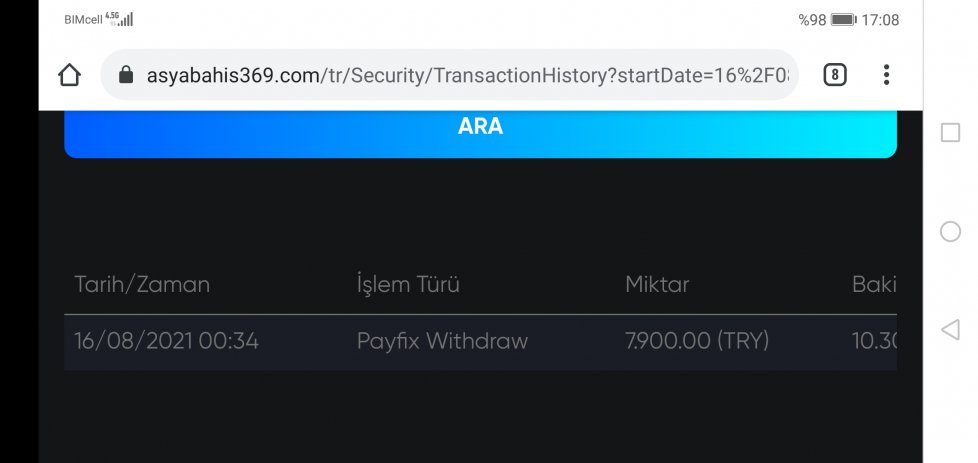Select the Tarih/Zaman column header
The image size is (978, 463).
(142, 285)
